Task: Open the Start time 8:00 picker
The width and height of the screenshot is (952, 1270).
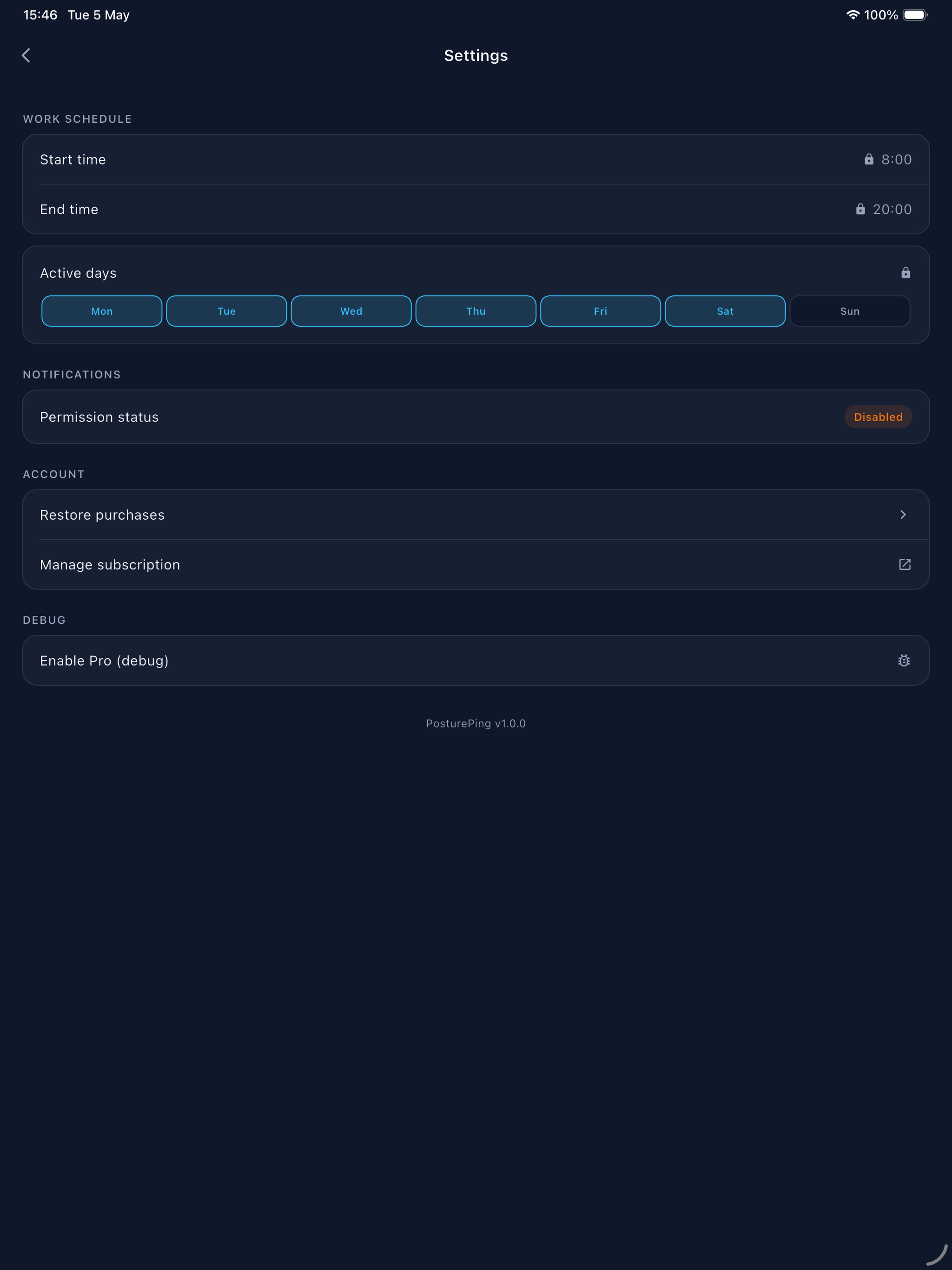Action: [x=896, y=159]
